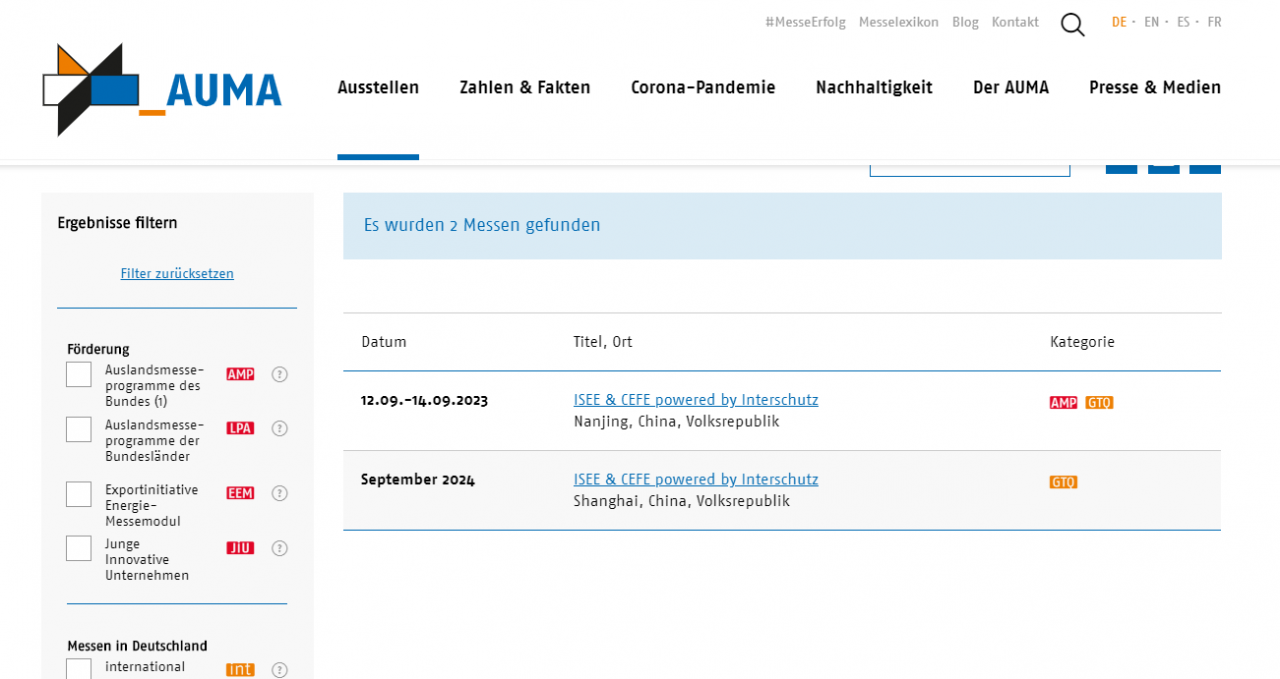Reset filters via Filter zurücksetzen

point(177,274)
